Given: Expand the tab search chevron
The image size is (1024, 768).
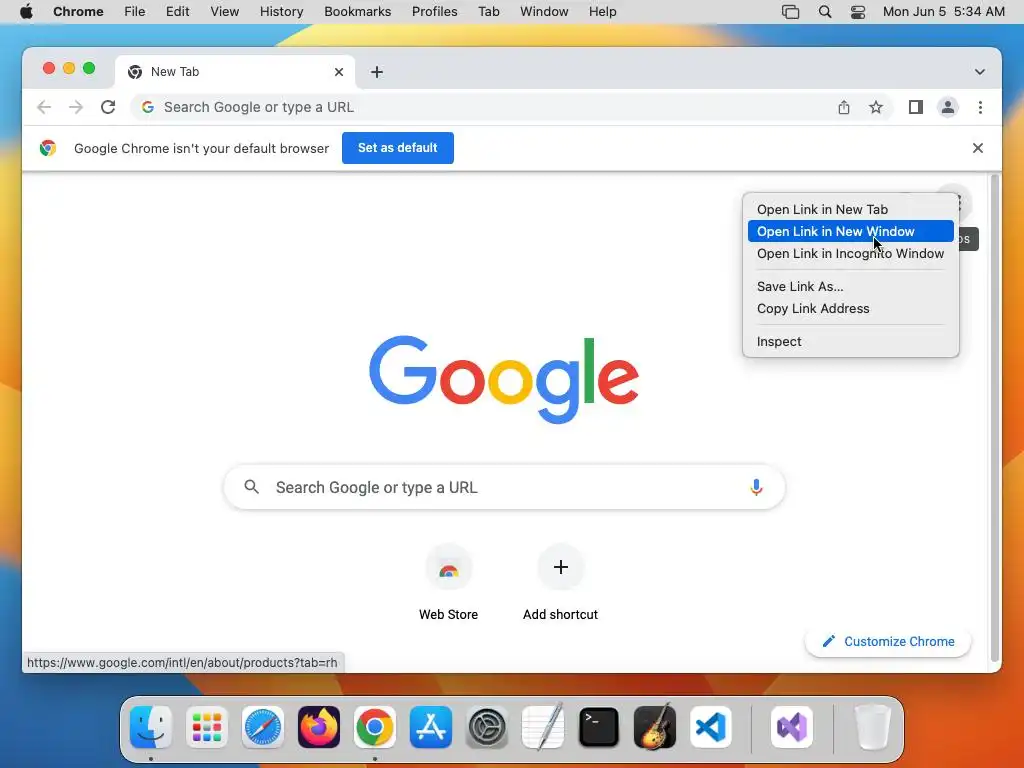Looking at the screenshot, I should click(980, 72).
